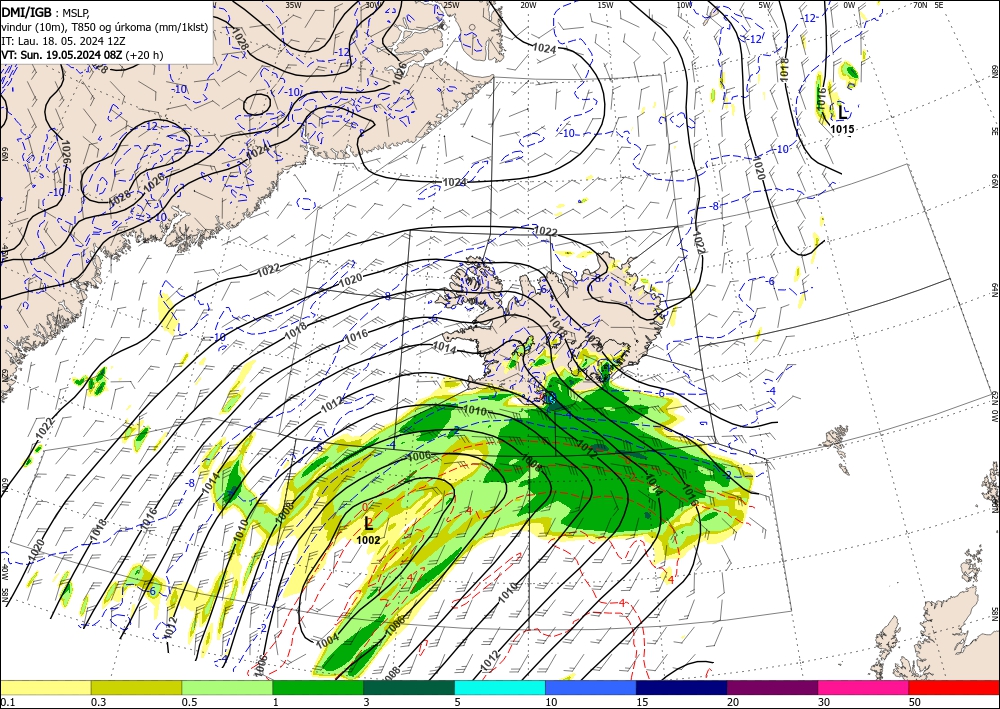This screenshot has width=1000, height=709.
Task: Click the '10W' longitude label
Action: tap(684, 5)
